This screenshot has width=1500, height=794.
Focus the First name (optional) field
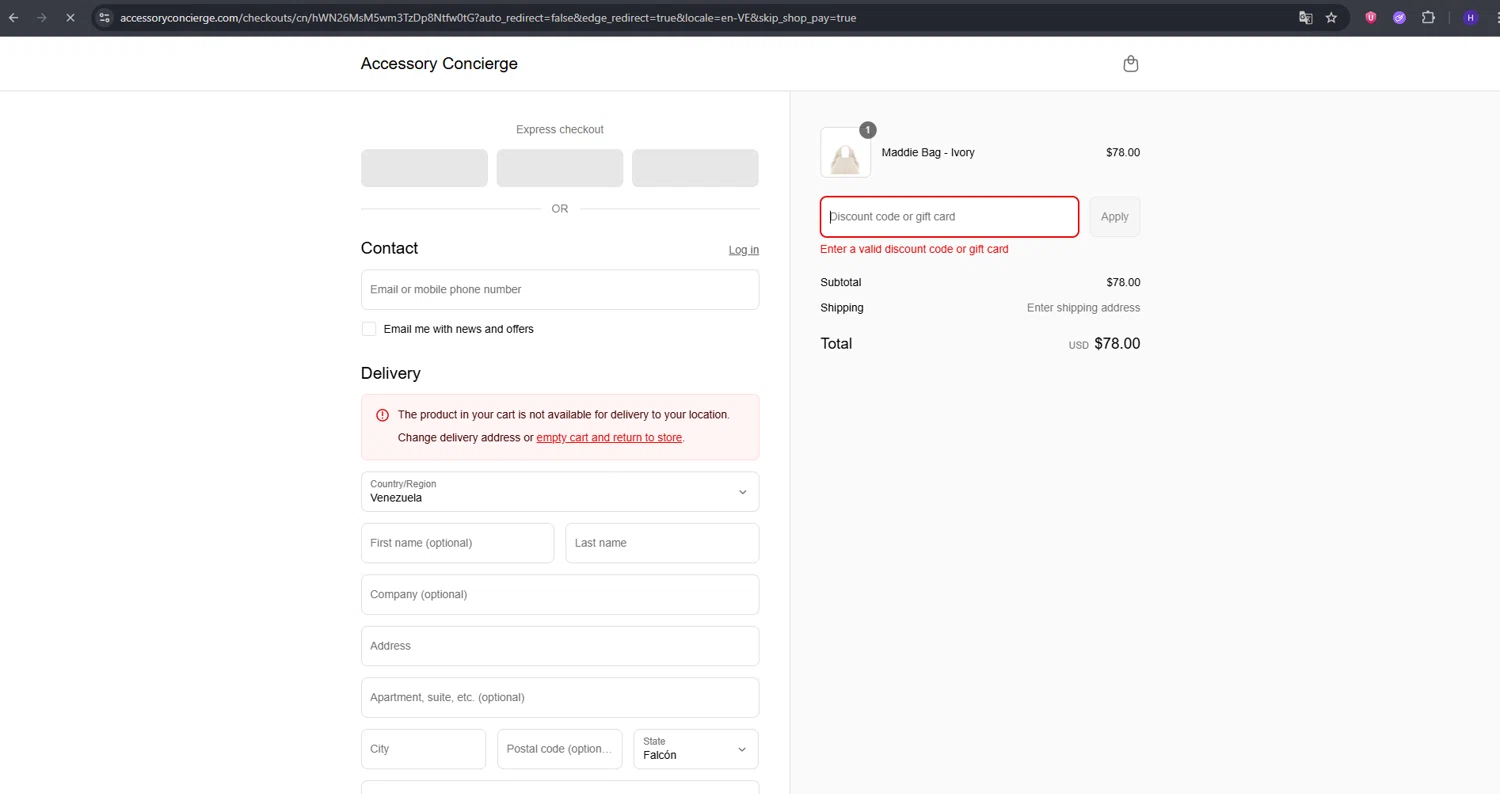click(457, 543)
